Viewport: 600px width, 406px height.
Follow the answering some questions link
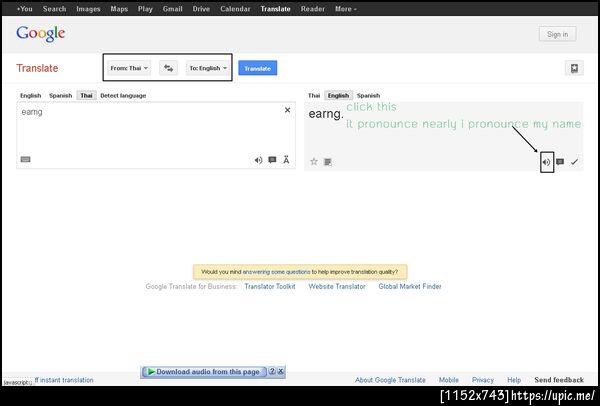pyautogui.click(x=276, y=272)
